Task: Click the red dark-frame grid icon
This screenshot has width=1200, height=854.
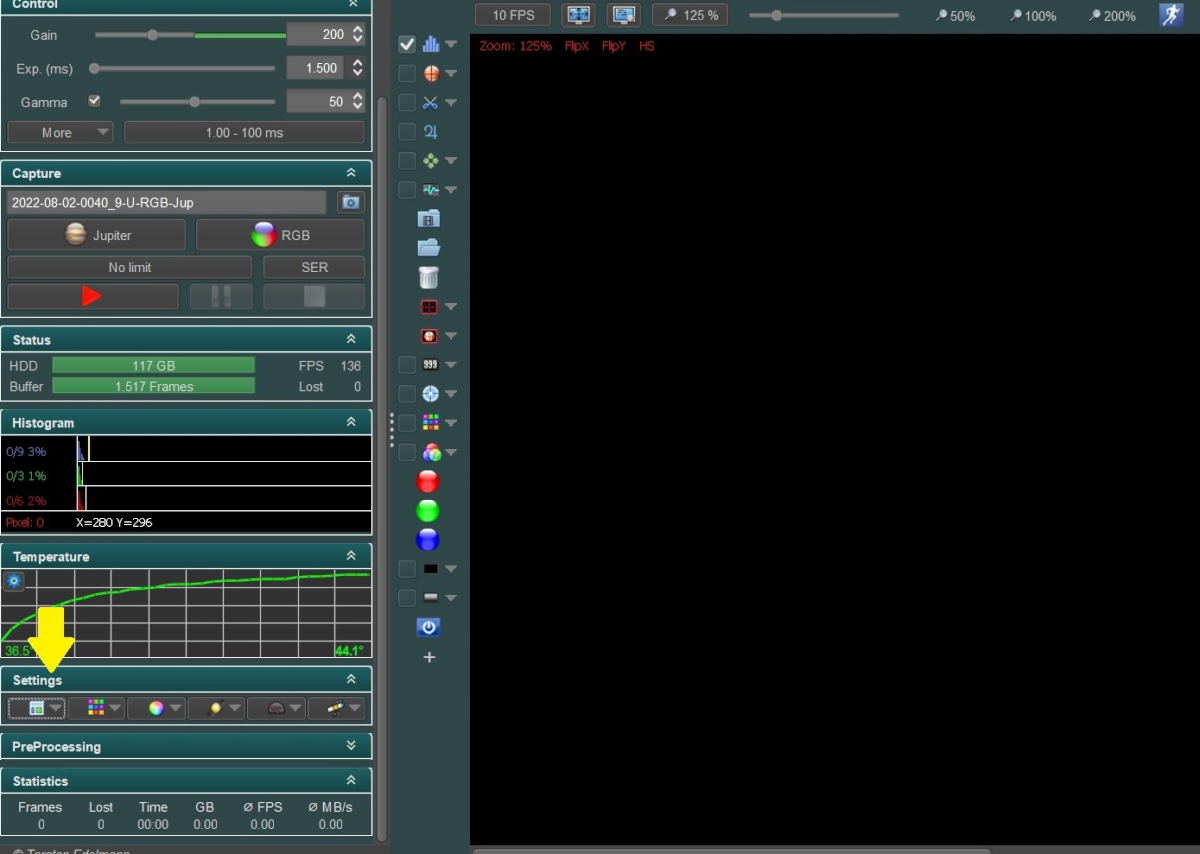Action: coord(430,307)
